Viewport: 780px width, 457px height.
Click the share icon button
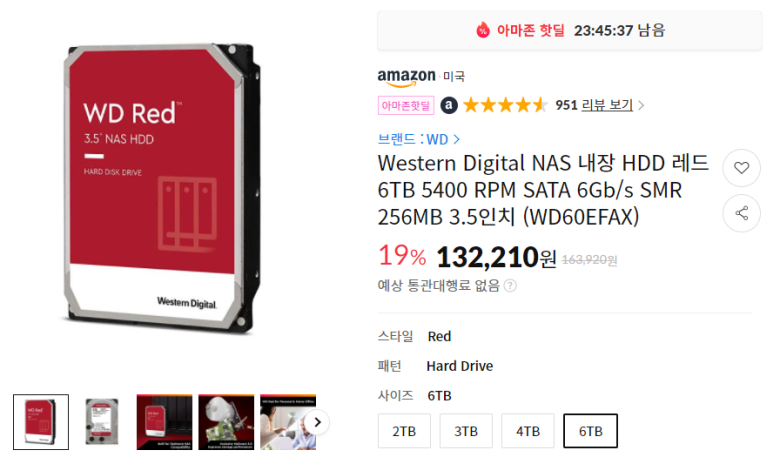point(741,213)
